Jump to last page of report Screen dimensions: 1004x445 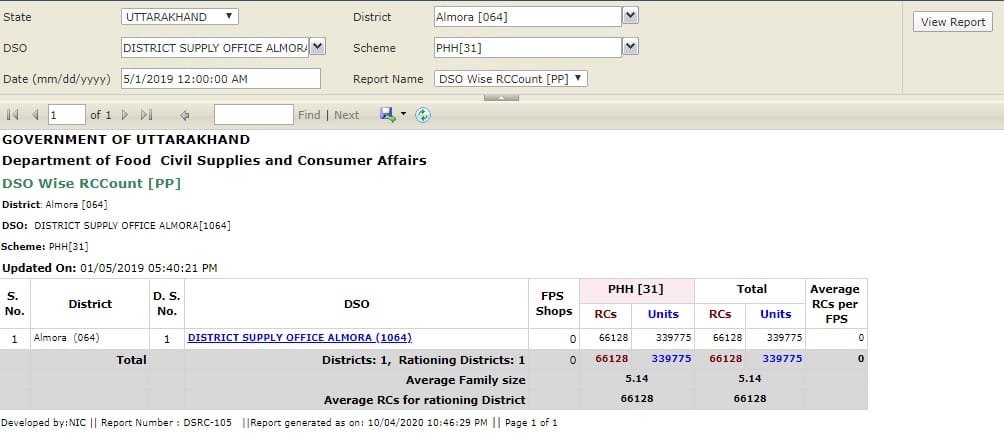[x=147, y=115]
